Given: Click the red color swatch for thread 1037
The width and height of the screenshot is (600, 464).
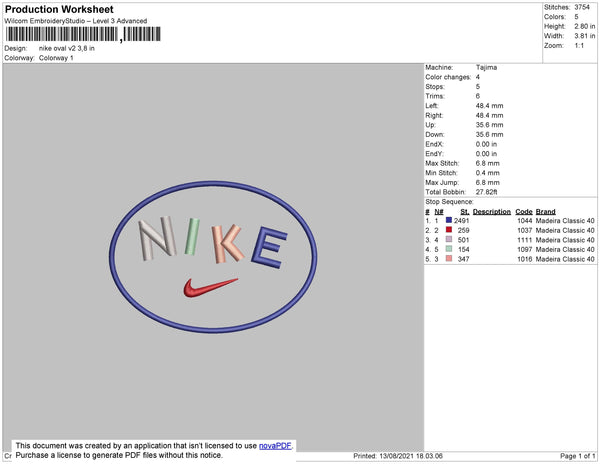Looking at the screenshot, I should pyautogui.click(x=449, y=230).
